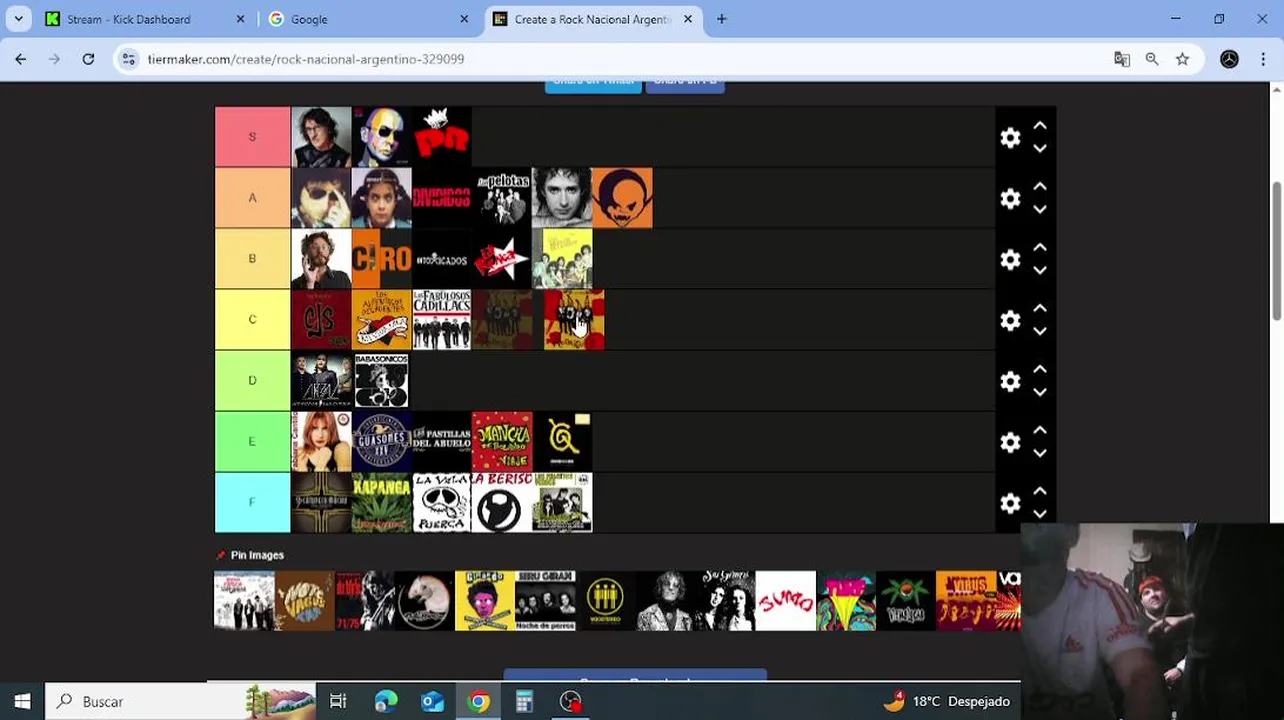Move tier A row up
This screenshot has width=1284, height=720.
click(x=1040, y=187)
